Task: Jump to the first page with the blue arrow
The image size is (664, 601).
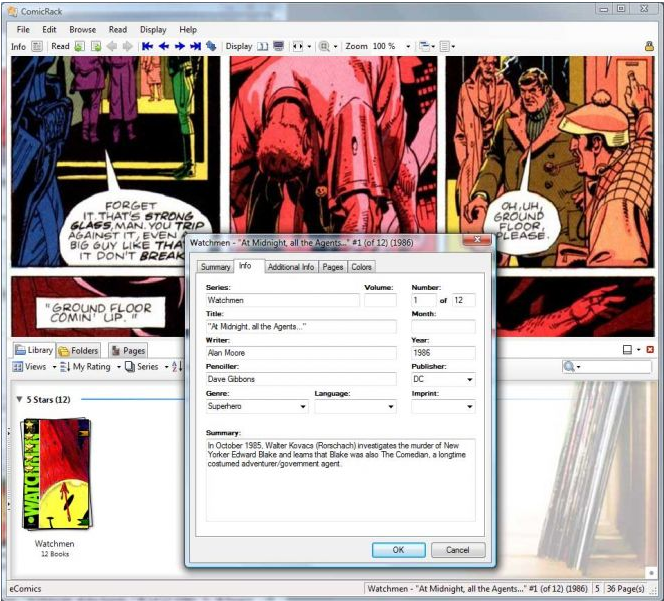Action: (147, 46)
